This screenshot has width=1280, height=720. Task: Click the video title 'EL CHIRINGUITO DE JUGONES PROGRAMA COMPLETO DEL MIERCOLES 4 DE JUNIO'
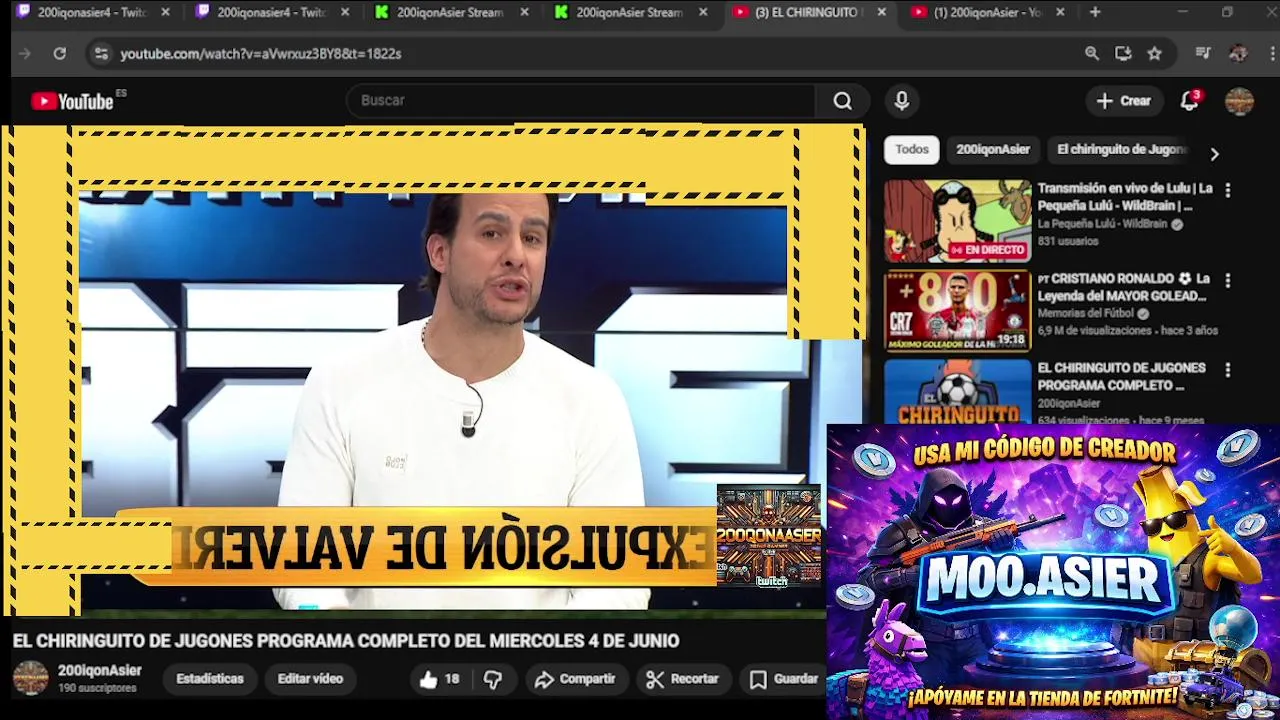point(346,641)
